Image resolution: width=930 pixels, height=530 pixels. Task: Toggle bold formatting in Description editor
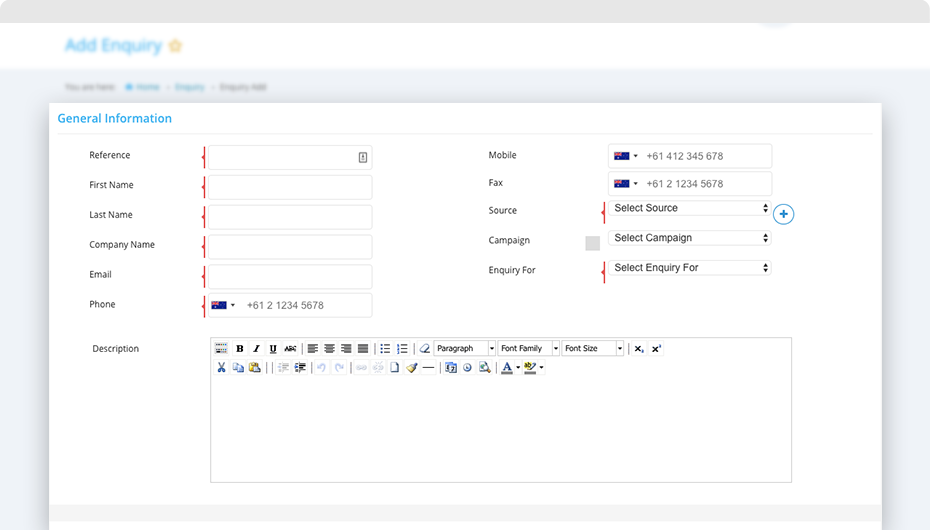[x=240, y=349]
